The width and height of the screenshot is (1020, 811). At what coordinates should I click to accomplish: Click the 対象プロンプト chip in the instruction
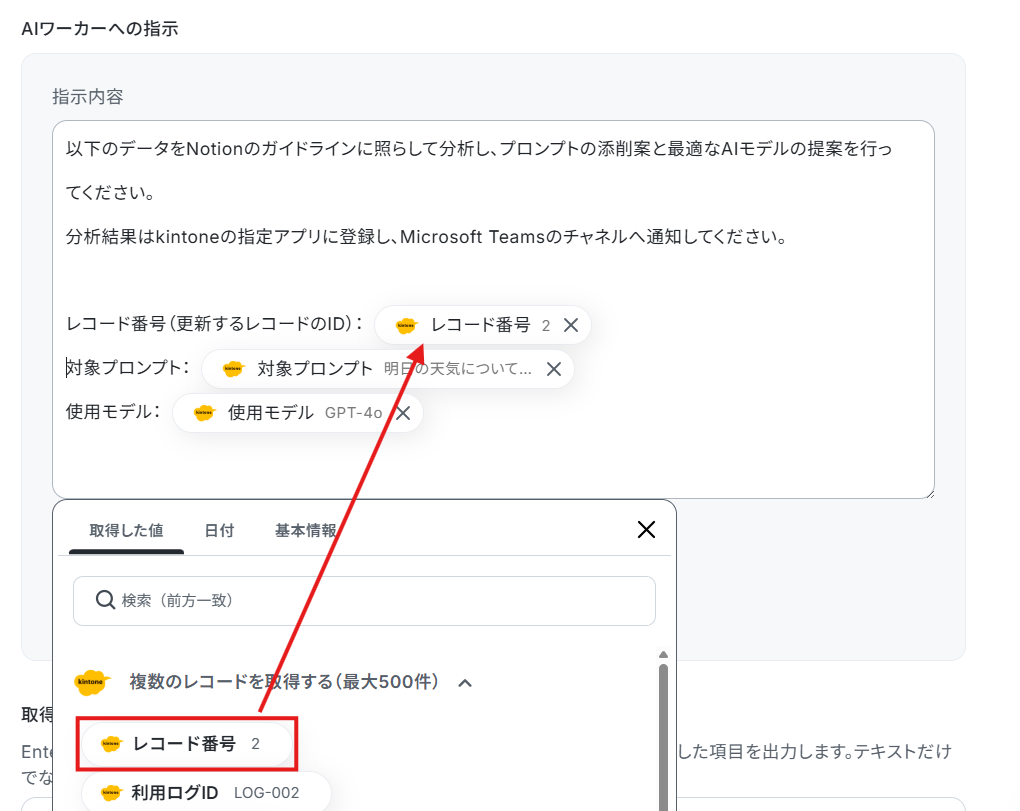[x=388, y=369]
